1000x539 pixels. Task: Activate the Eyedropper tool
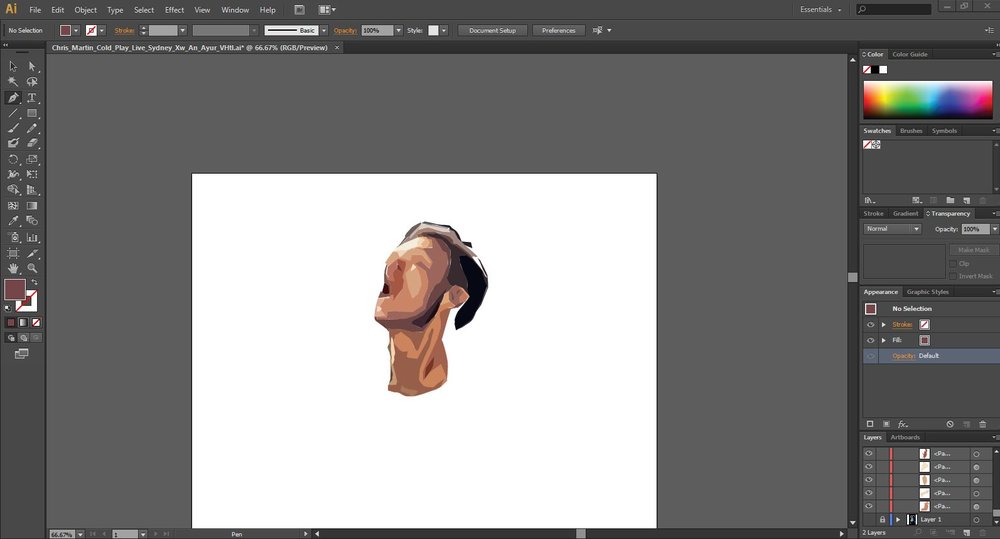[13, 221]
